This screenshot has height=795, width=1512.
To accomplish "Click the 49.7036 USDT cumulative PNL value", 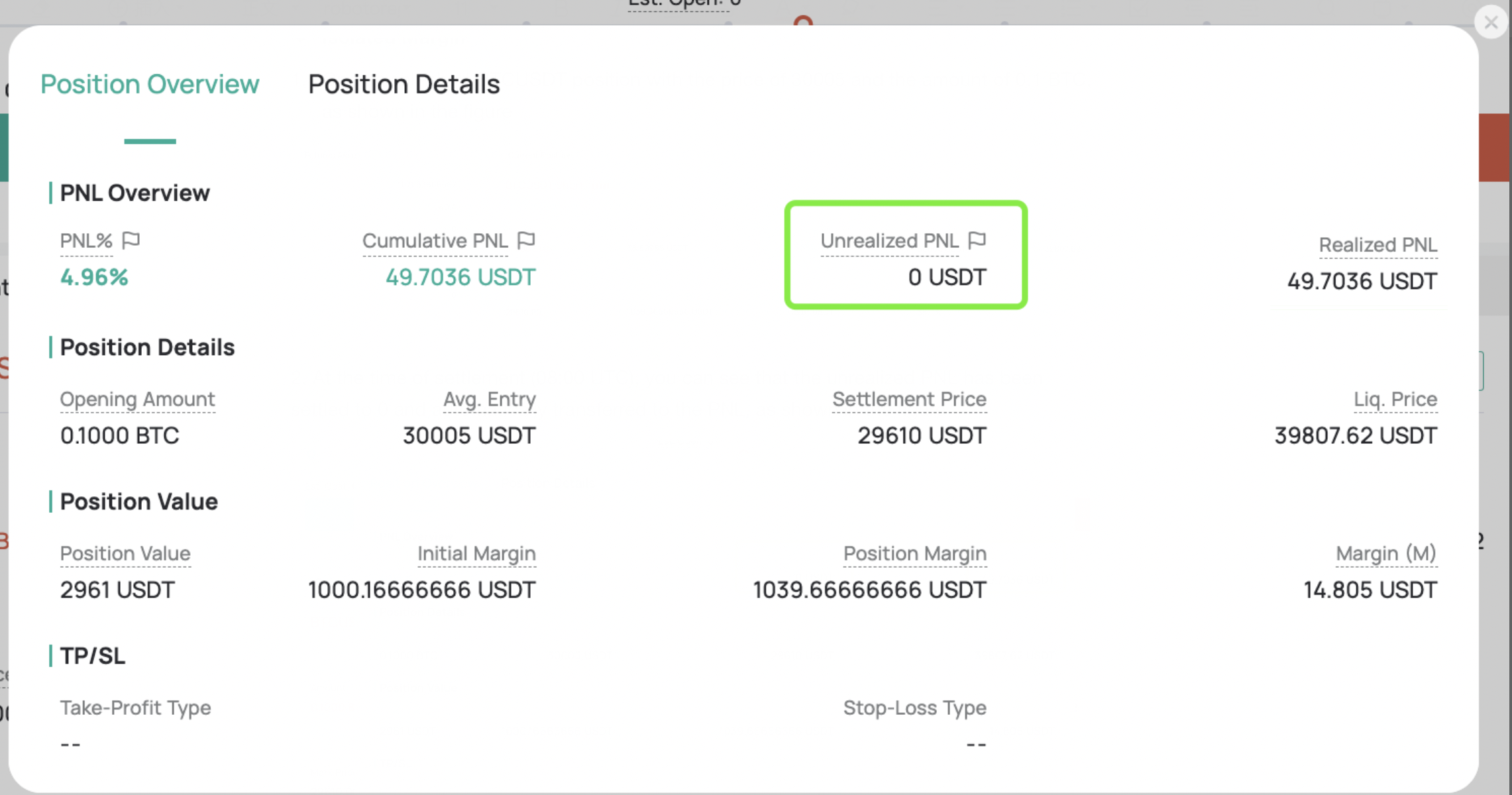I will [460, 277].
